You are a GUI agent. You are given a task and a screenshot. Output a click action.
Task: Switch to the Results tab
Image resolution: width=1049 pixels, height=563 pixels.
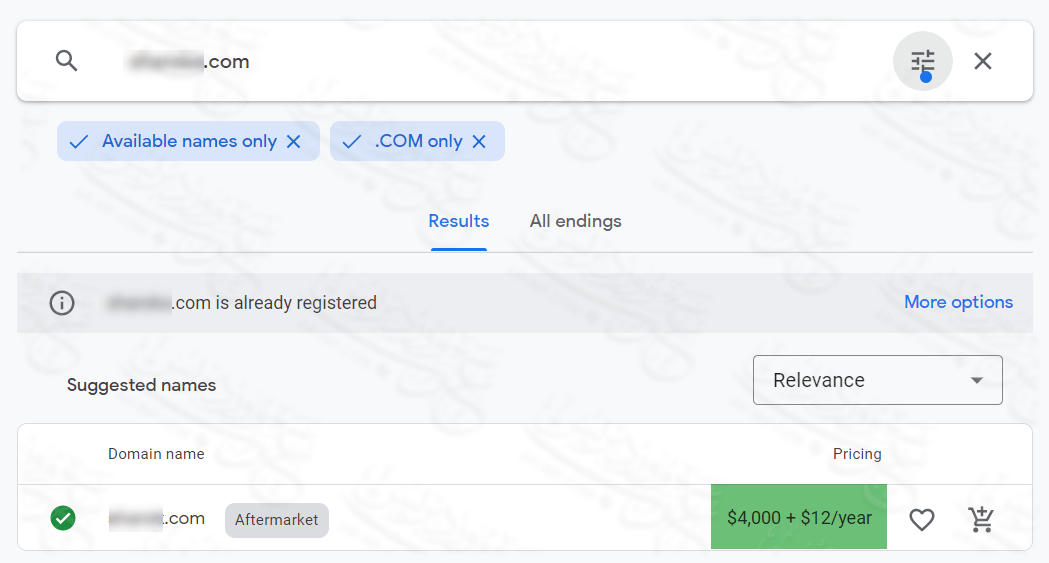(459, 222)
